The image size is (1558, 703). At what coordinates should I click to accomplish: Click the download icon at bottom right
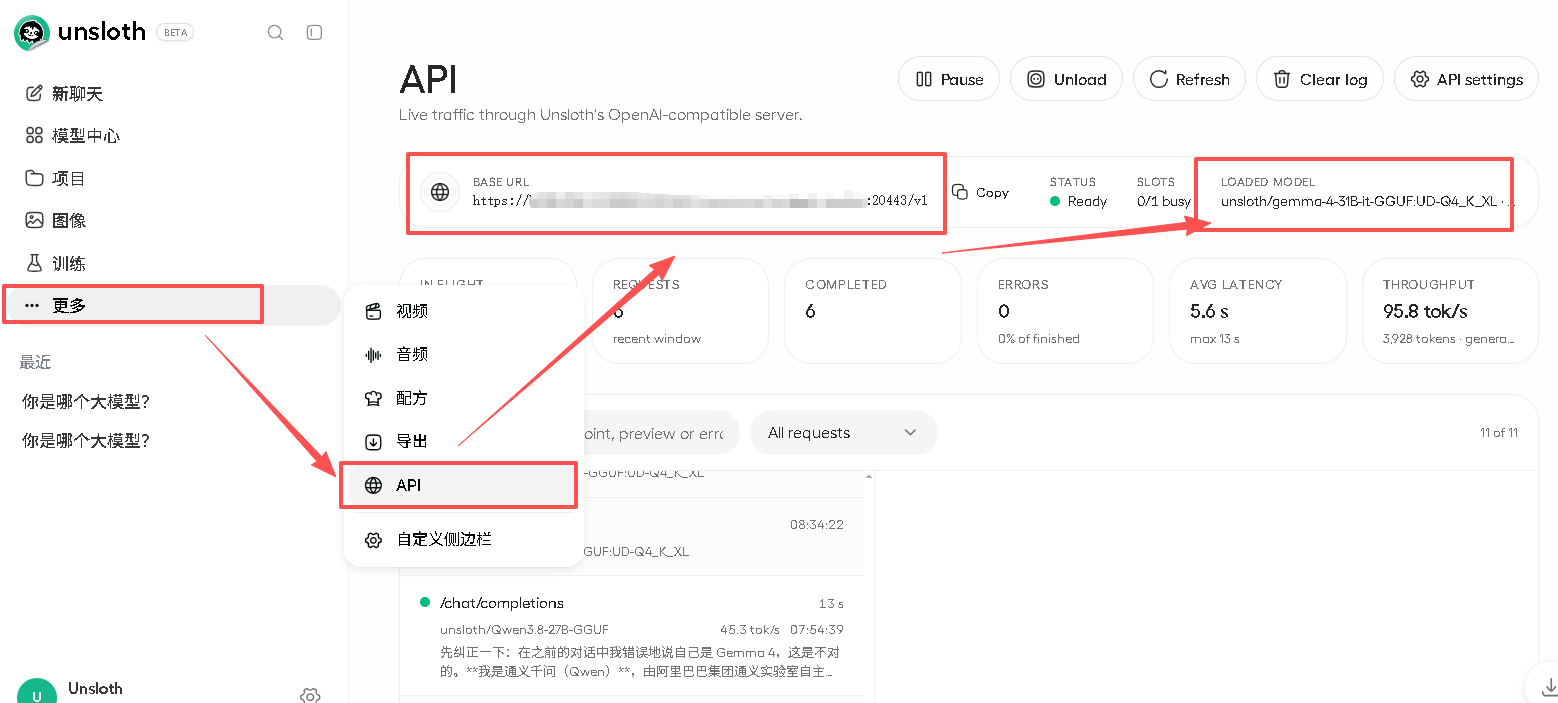pyautogui.click(x=1549, y=687)
